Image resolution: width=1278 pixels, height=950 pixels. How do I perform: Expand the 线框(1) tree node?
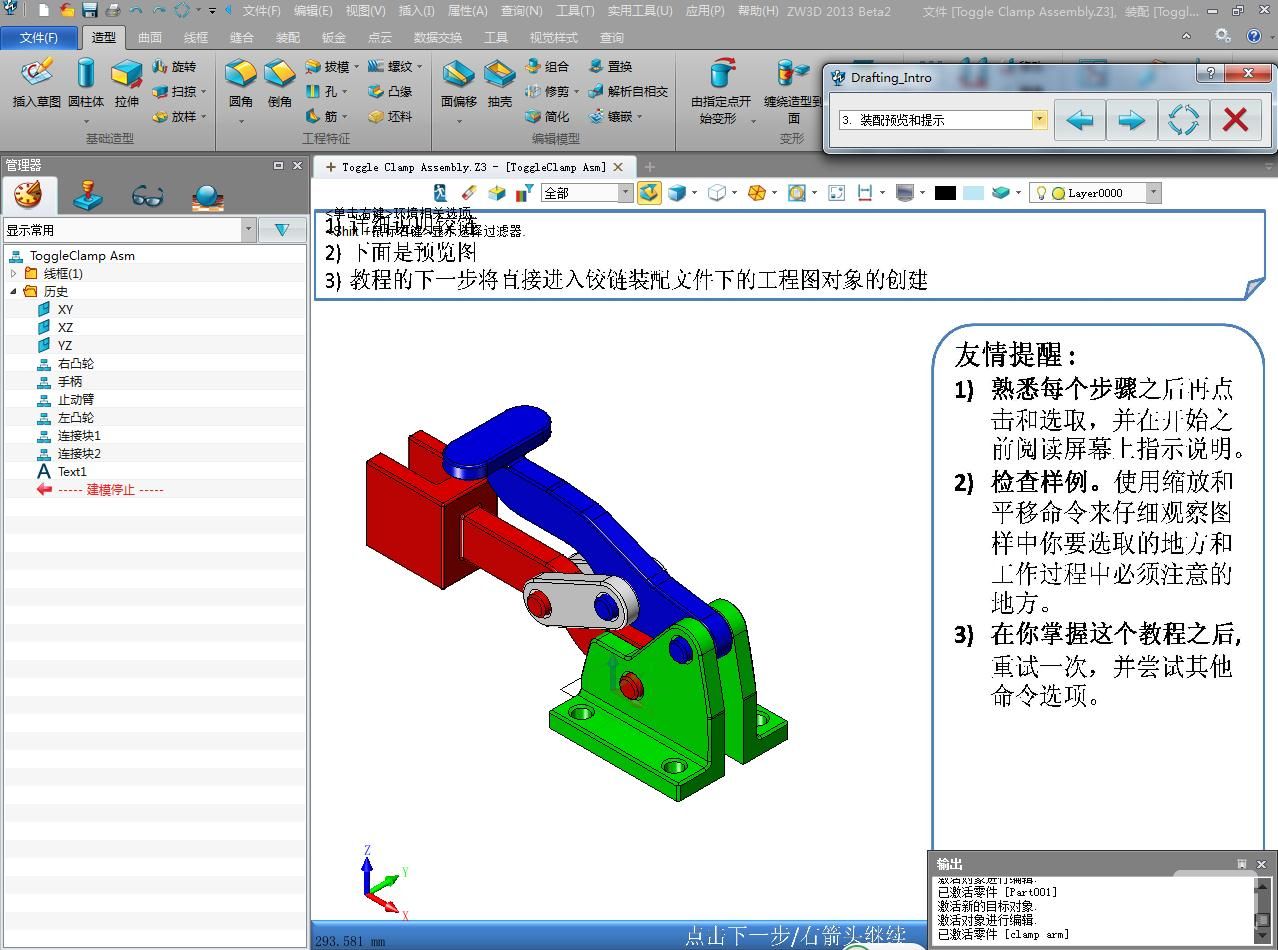14,273
